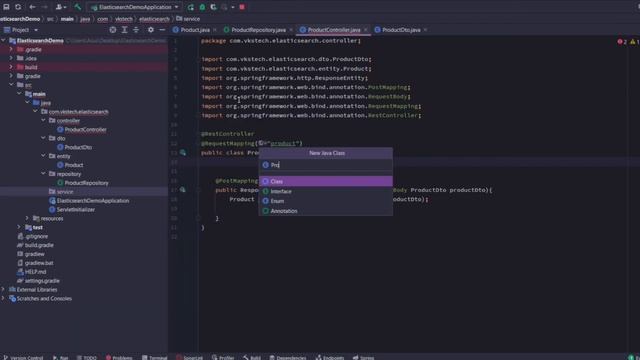This screenshot has width=640, height=360.
Task: Expand External Libraries node
Action: pyautogui.click(x=4, y=289)
